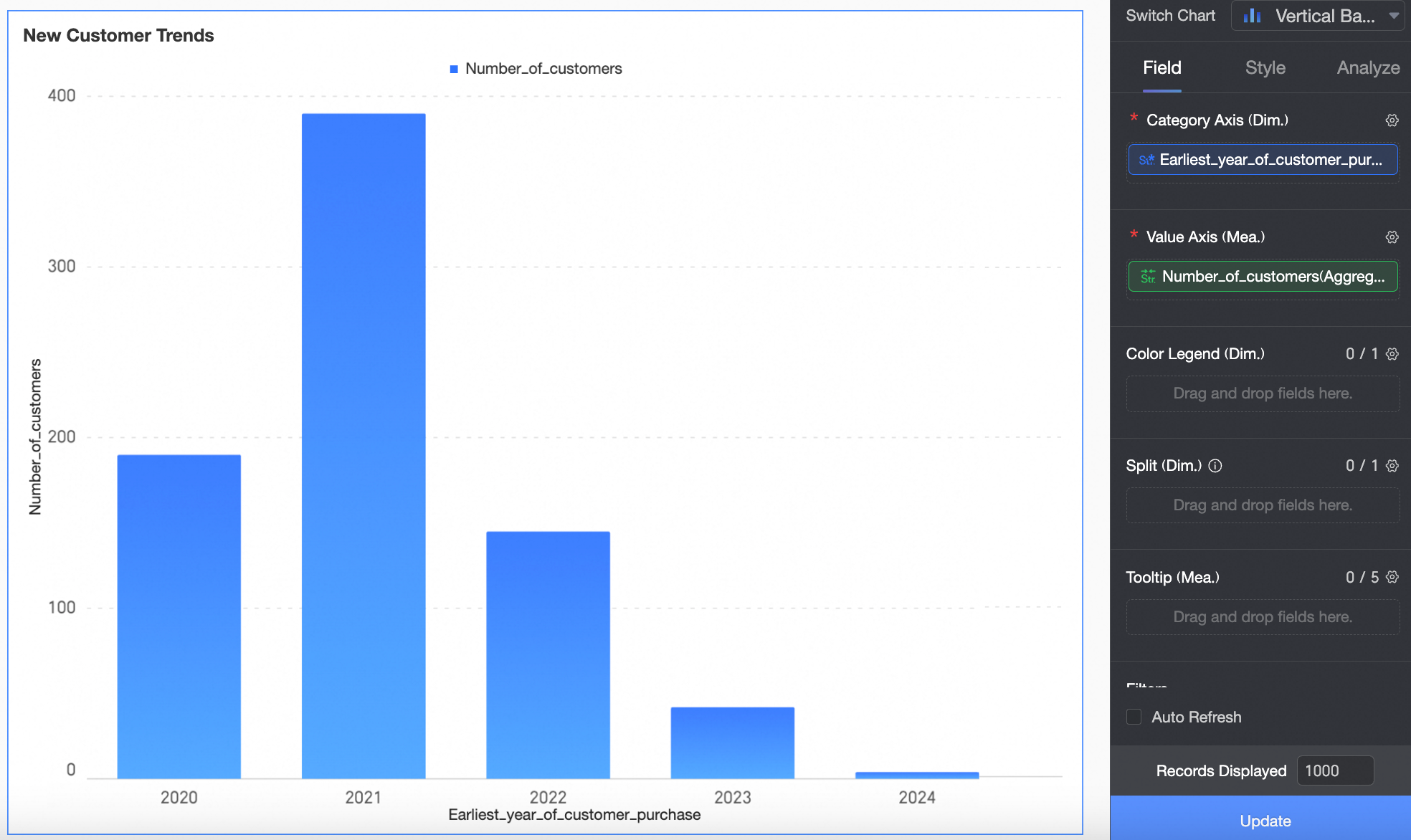Open Tooltip measure settings gear
The height and width of the screenshot is (840, 1411).
(1392, 577)
